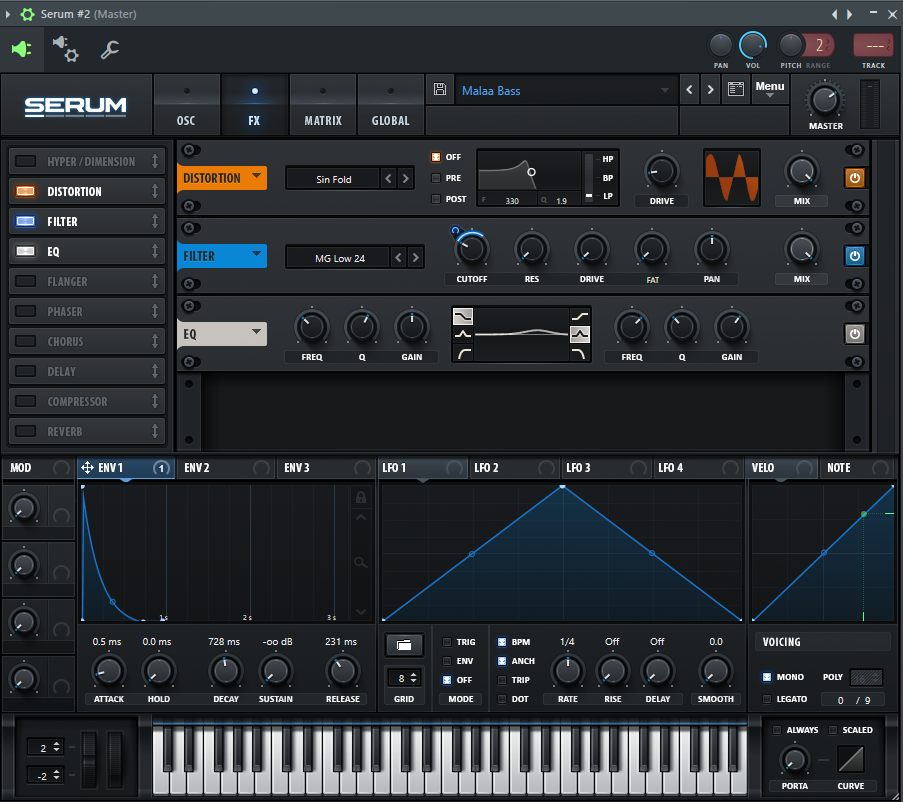
Task: Click the plugin speaker icon in FL wrapper
Action: [21, 50]
